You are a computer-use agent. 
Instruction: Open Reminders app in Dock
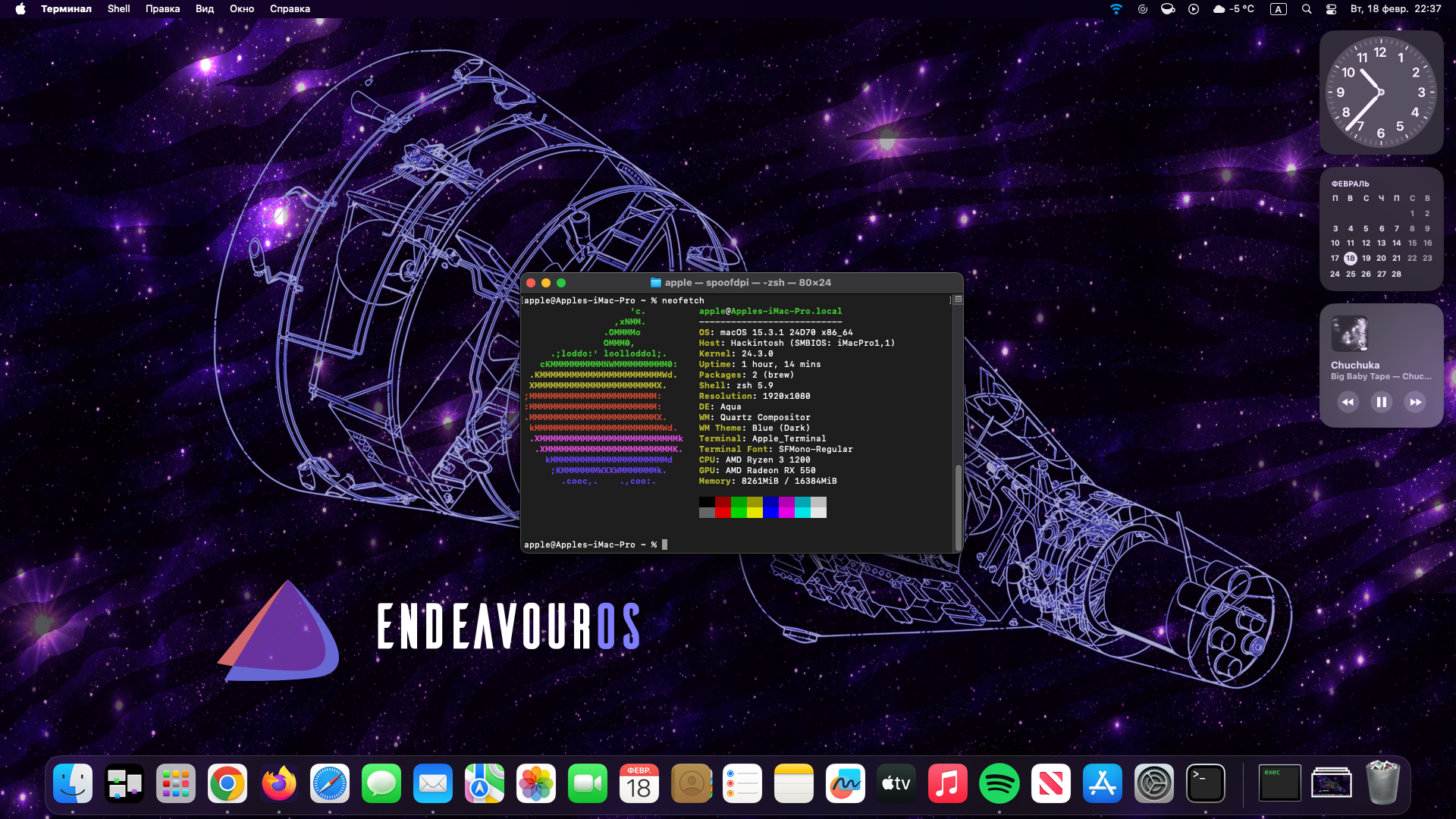[x=742, y=783]
